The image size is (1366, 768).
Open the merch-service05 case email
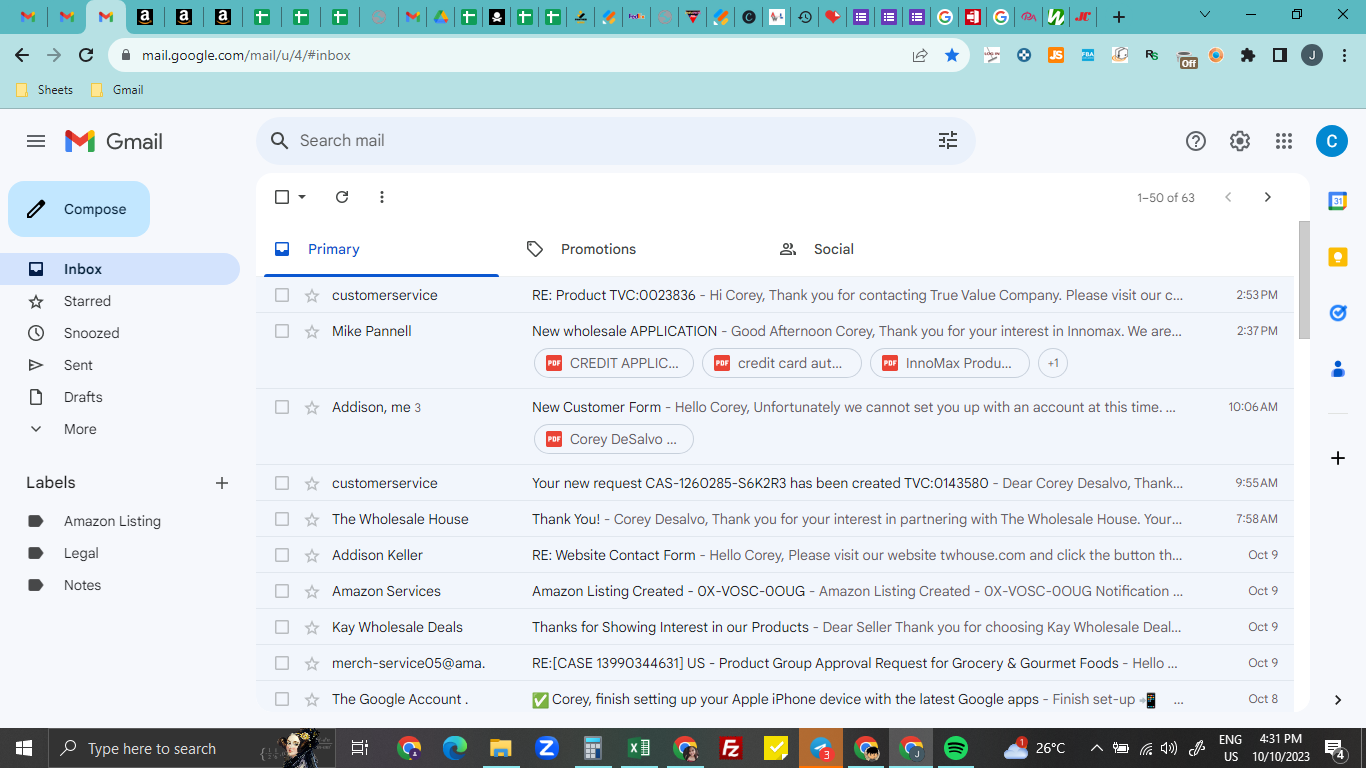pyautogui.click(x=775, y=663)
